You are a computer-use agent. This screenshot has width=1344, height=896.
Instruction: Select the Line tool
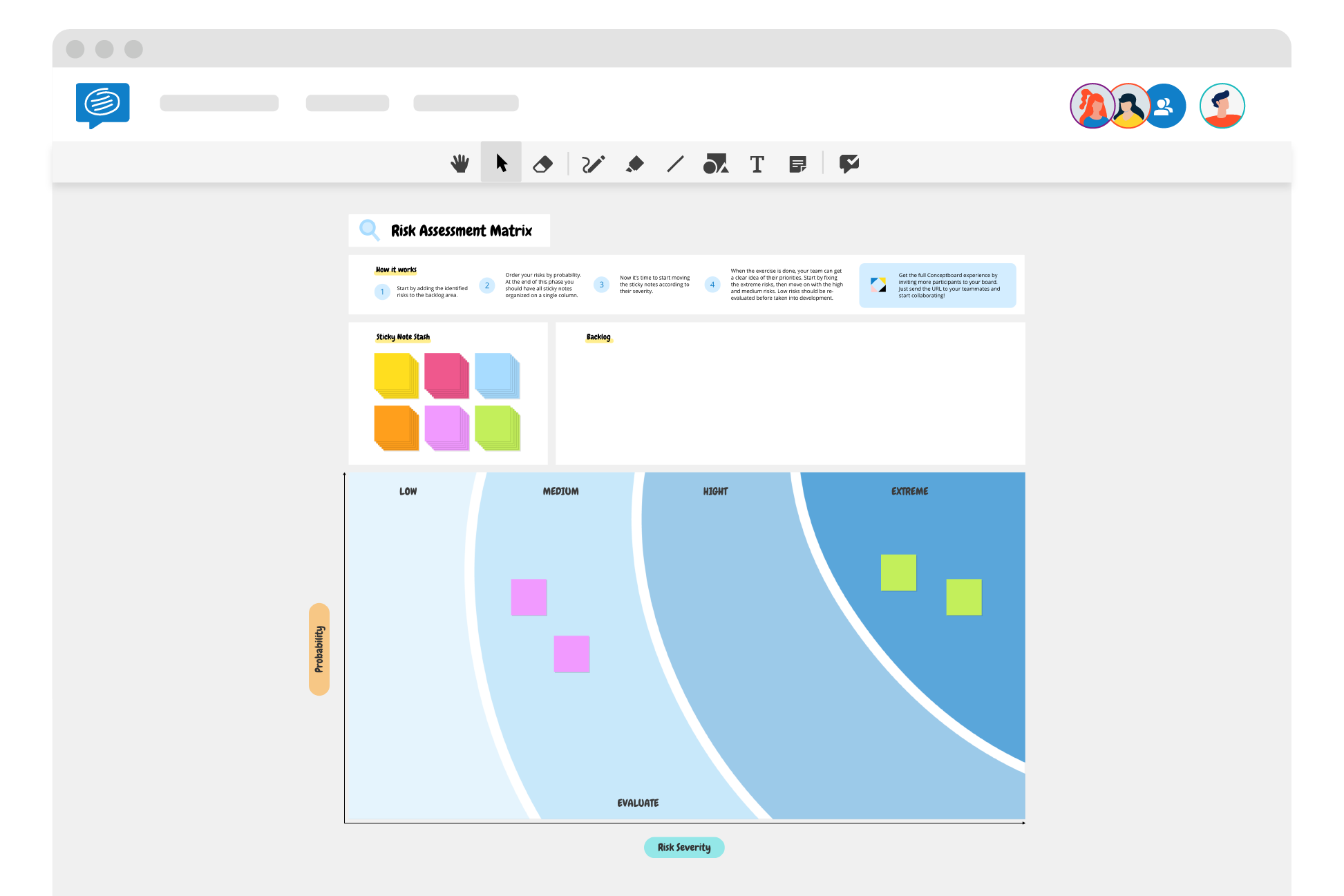(676, 164)
